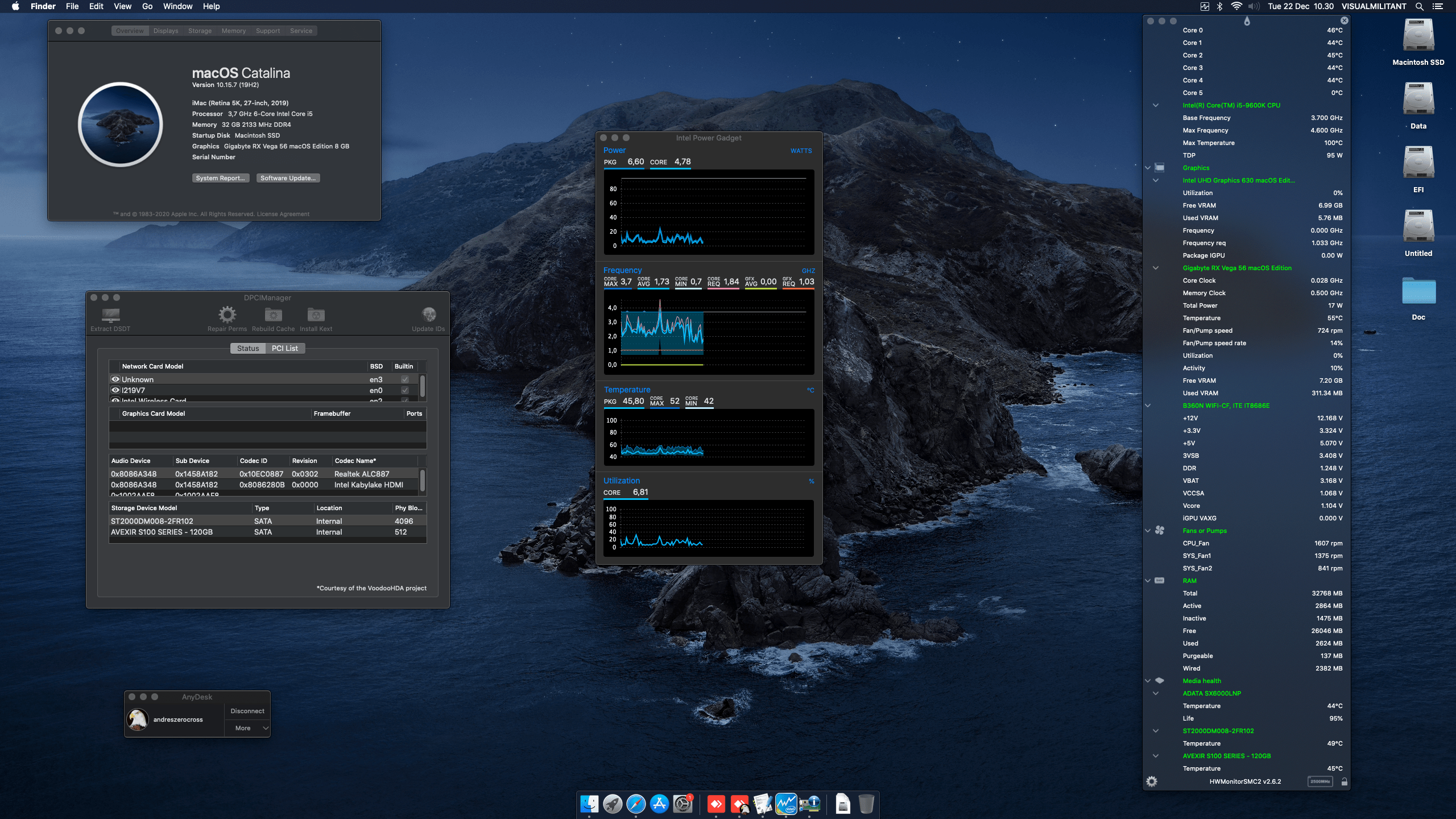Open DPCIManager screwdriver icon in Dock
The width and height of the screenshot is (1456, 819).
pyautogui.click(x=763, y=804)
